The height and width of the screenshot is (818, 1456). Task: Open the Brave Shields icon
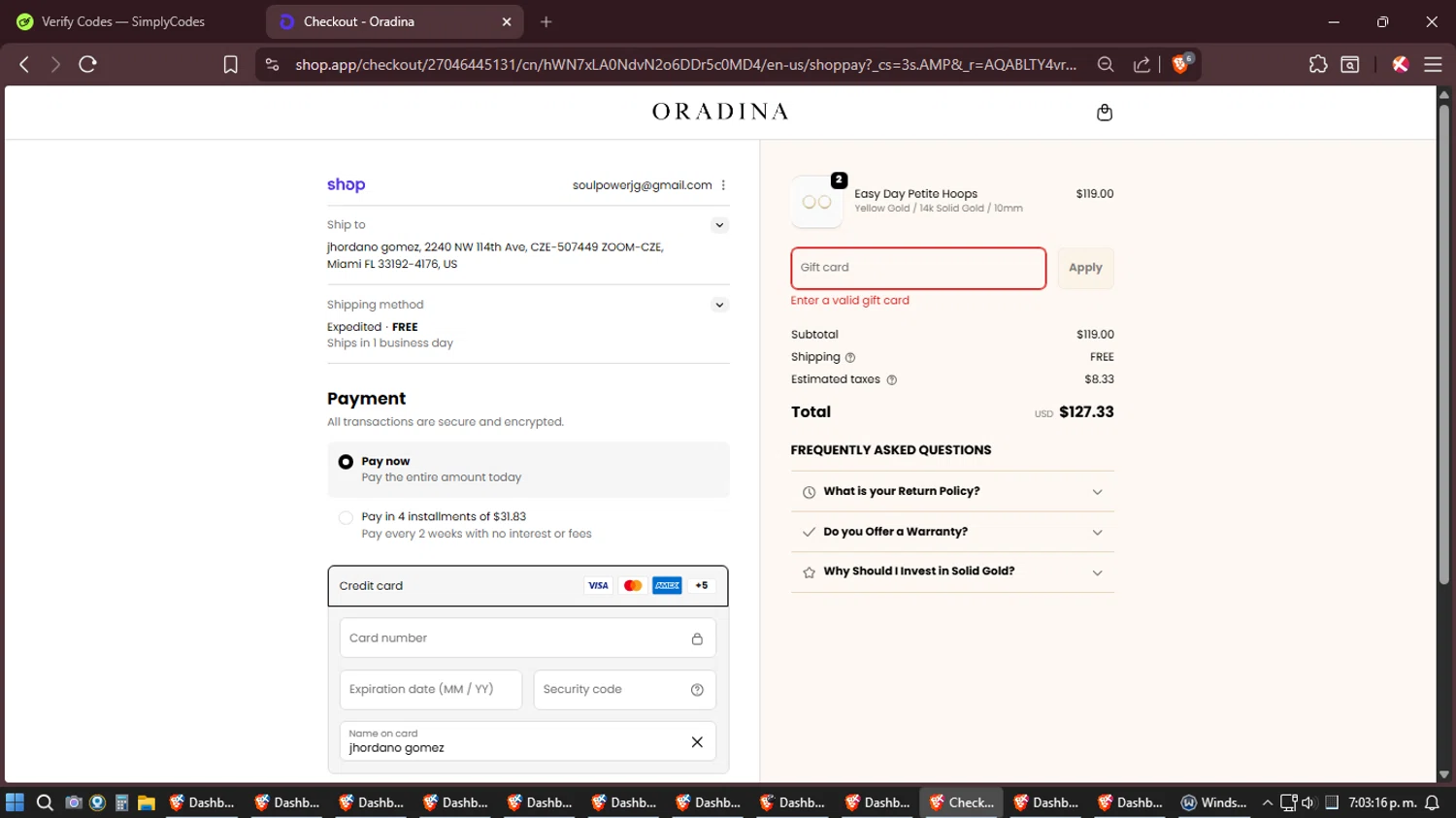[x=1181, y=63]
